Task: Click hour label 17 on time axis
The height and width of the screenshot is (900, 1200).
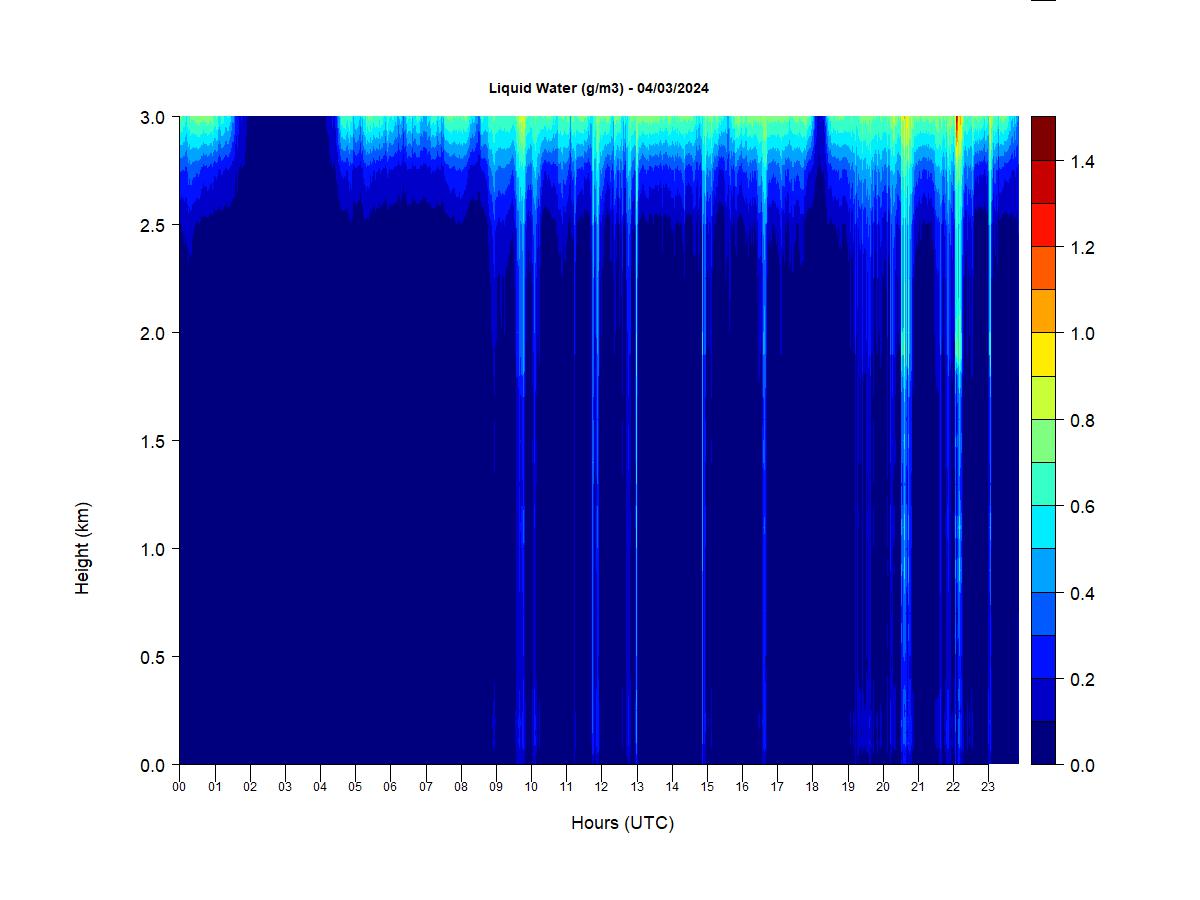Action: tap(777, 787)
